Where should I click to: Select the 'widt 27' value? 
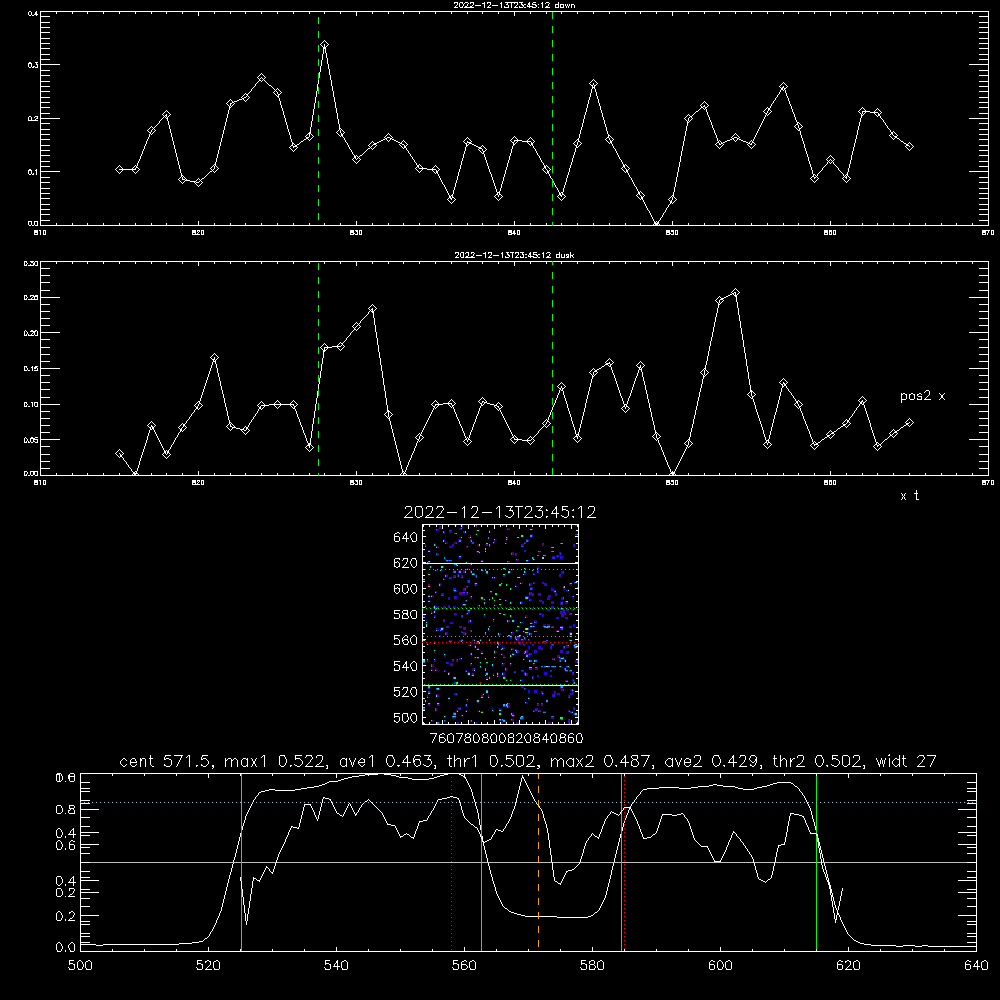(905, 761)
